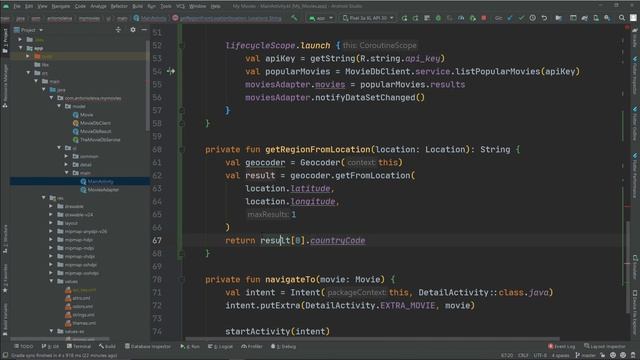The height and width of the screenshot is (360, 640).
Task: Click the MainActivity breadcrumb in navigation bar
Action: click(x=150, y=18)
